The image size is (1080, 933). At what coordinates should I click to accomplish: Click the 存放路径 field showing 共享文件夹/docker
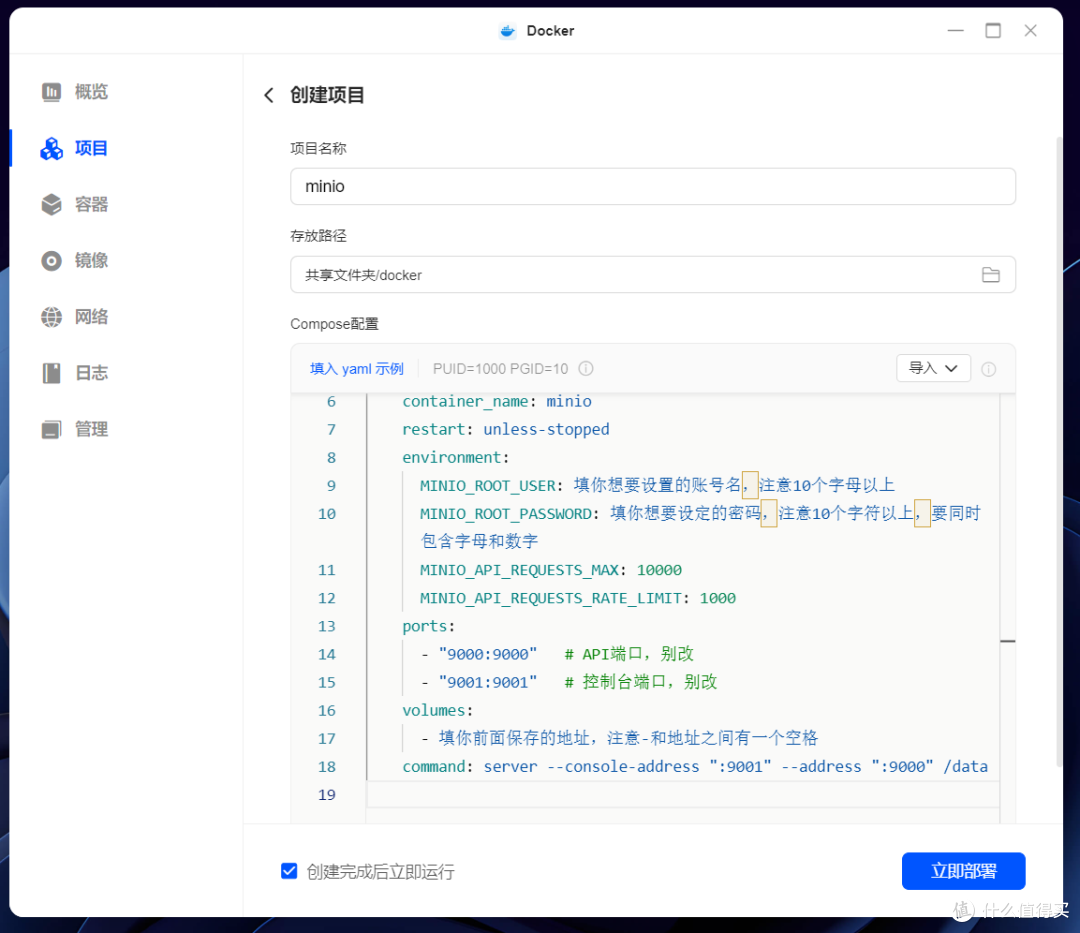coord(652,275)
